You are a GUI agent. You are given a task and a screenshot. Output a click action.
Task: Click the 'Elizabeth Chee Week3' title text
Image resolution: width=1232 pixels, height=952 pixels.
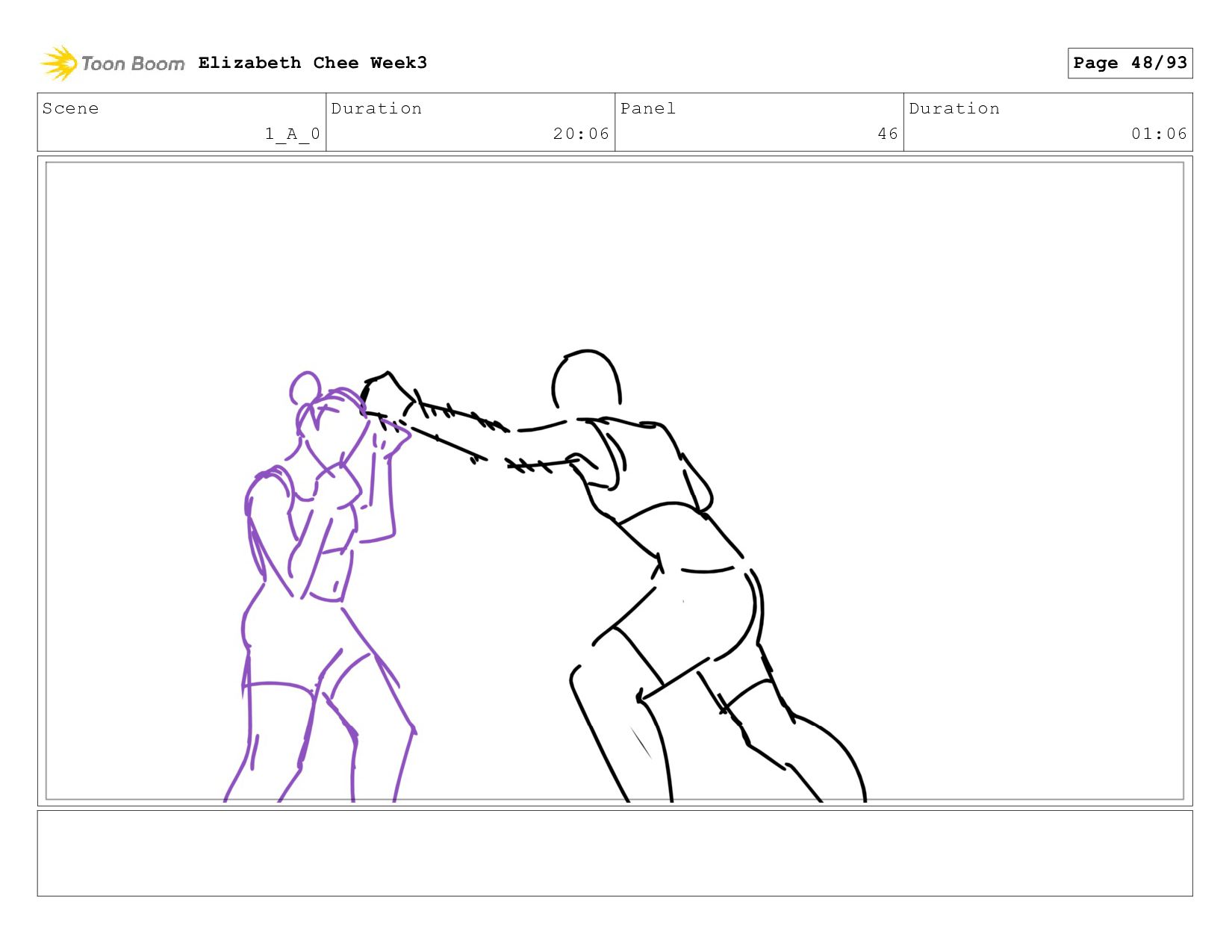(313, 63)
